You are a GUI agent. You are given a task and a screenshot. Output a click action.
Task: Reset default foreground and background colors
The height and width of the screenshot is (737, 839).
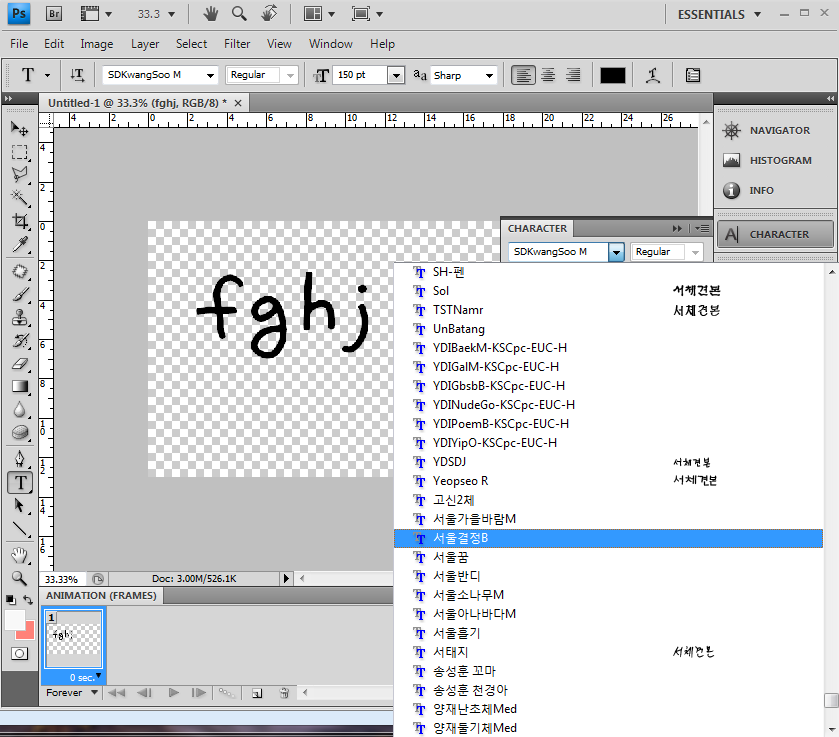pos(11,600)
